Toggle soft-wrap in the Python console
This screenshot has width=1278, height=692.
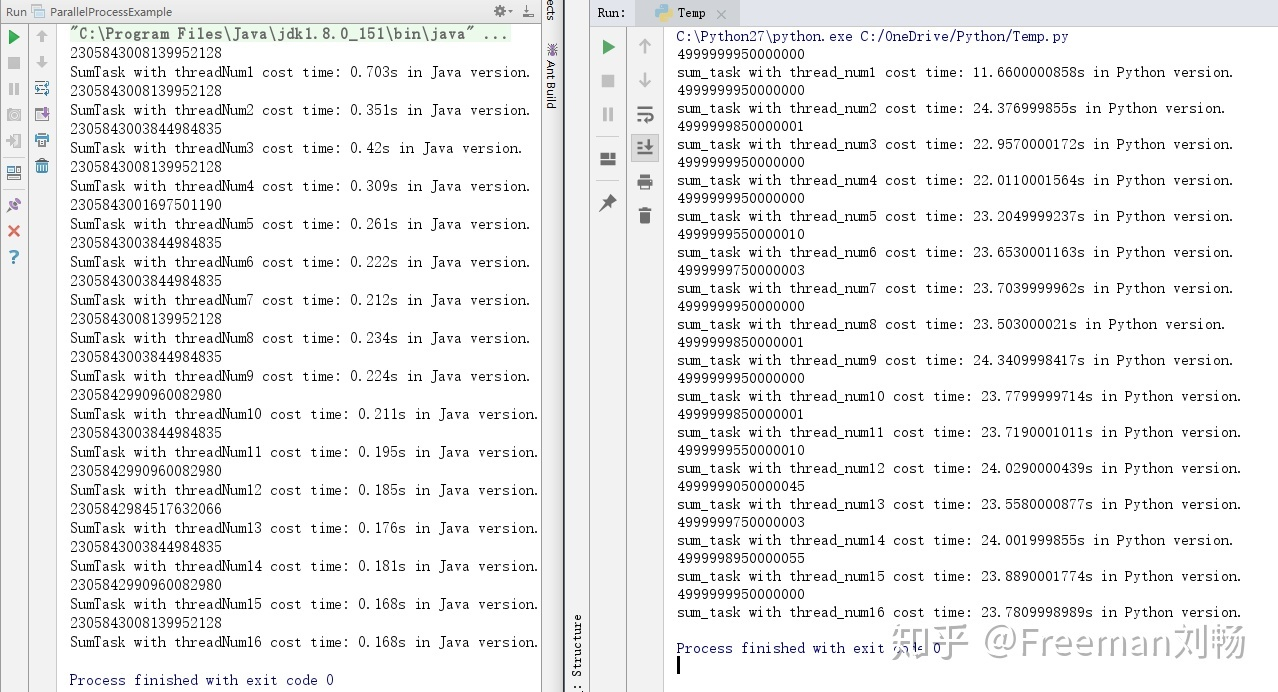tap(645, 114)
